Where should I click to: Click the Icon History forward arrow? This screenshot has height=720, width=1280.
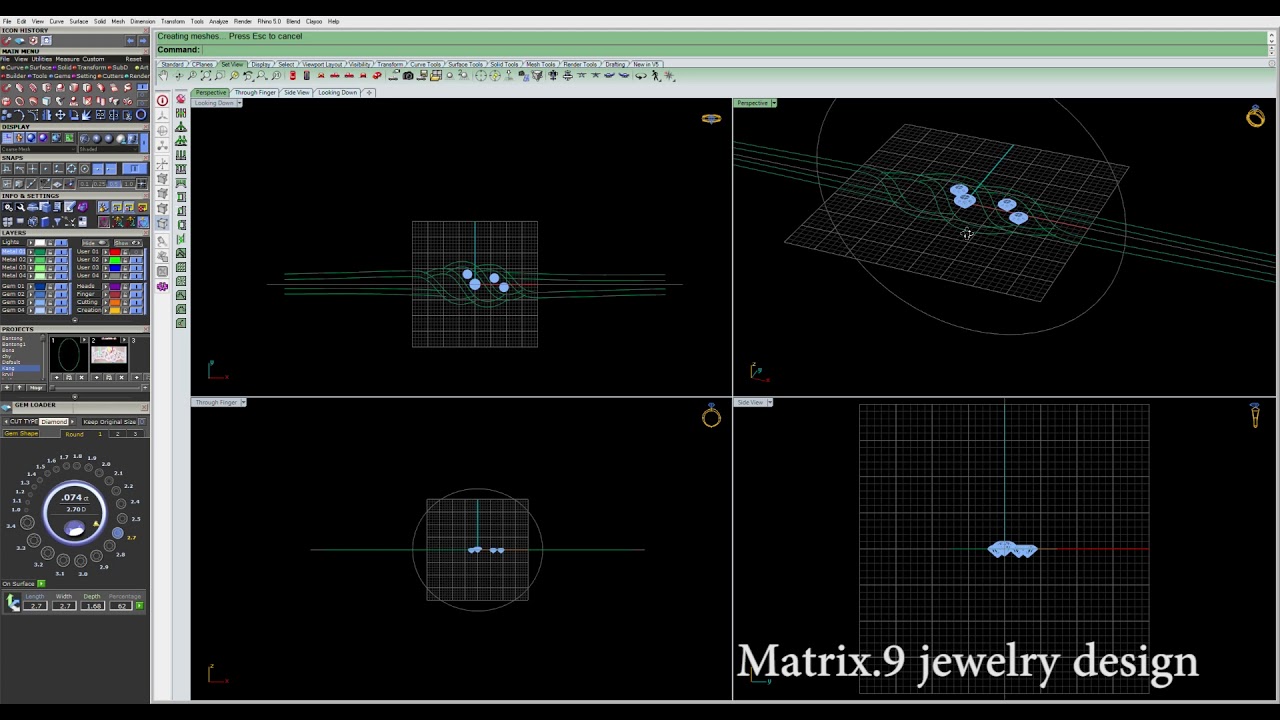[143, 41]
